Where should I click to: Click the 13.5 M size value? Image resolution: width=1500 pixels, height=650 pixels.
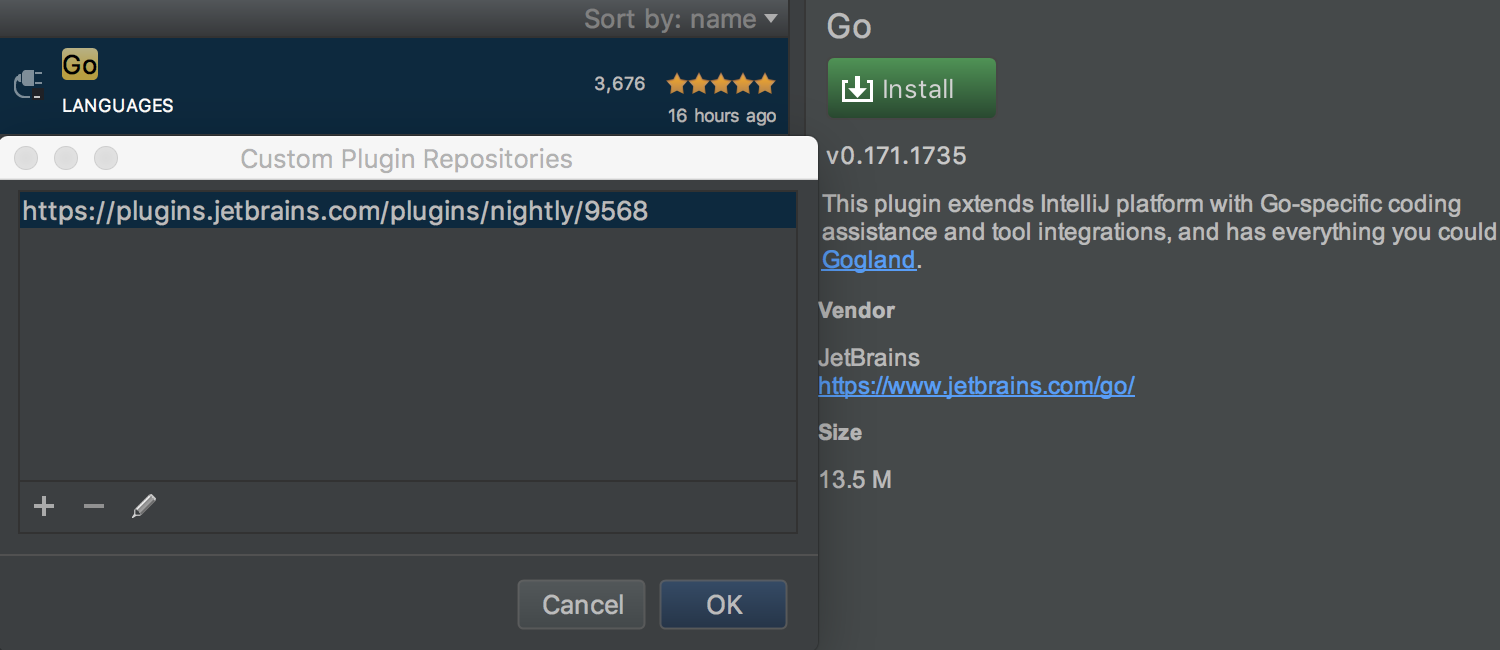point(855,480)
